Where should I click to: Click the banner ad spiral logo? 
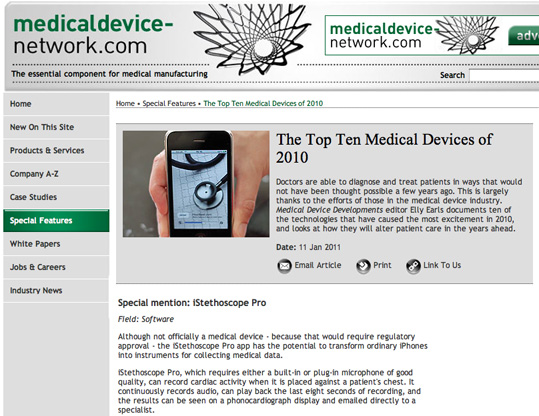469,35
